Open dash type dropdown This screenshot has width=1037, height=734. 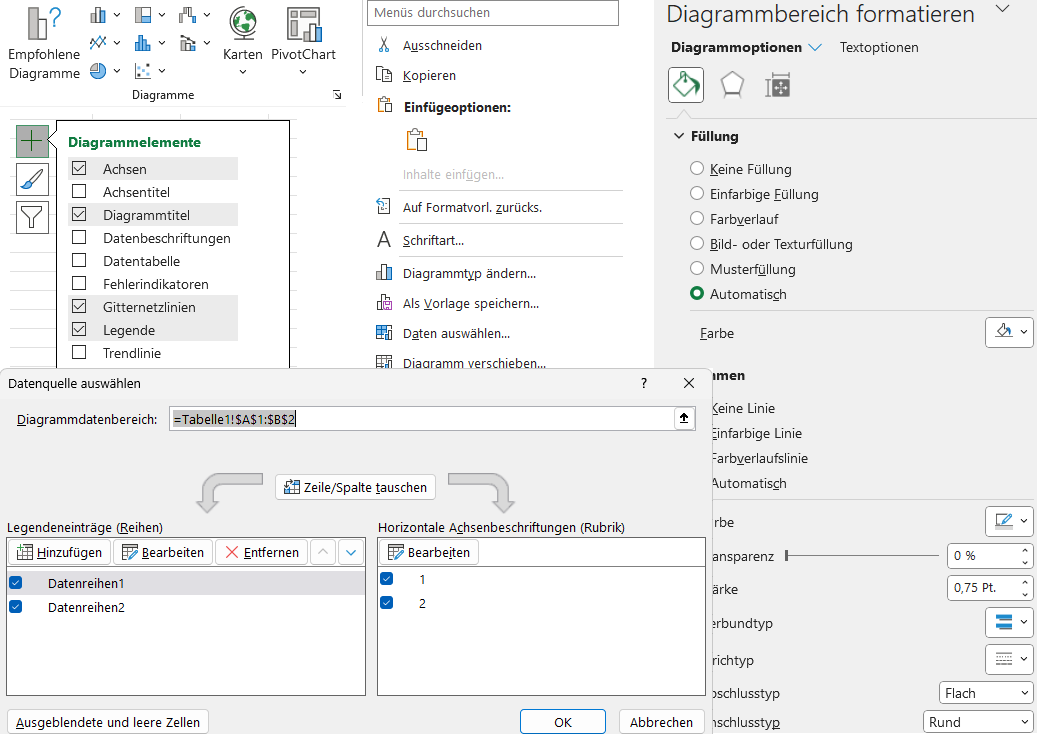pyautogui.click(x=1009, y=659)
